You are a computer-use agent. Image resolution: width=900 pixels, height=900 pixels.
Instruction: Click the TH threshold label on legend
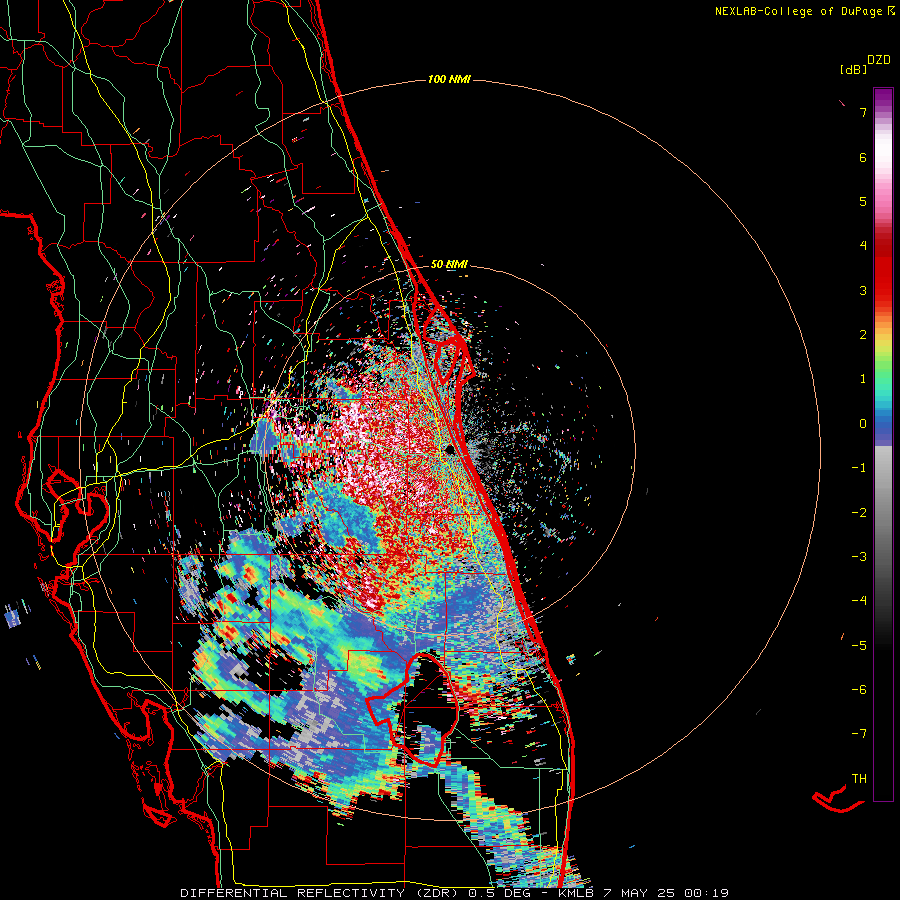(x=859, y=778)
